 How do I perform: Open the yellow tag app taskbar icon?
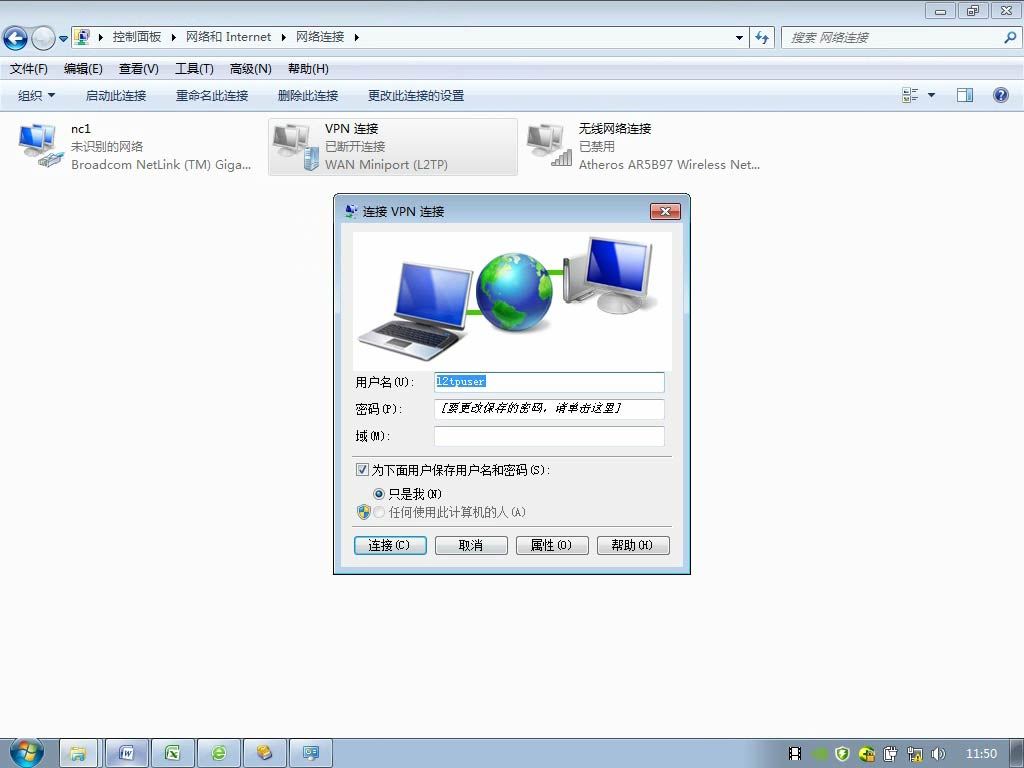264,754
